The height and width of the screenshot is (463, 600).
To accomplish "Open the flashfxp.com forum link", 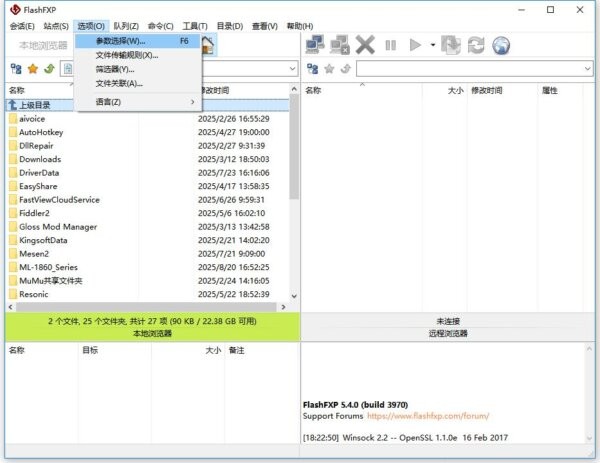I will 428,416.
